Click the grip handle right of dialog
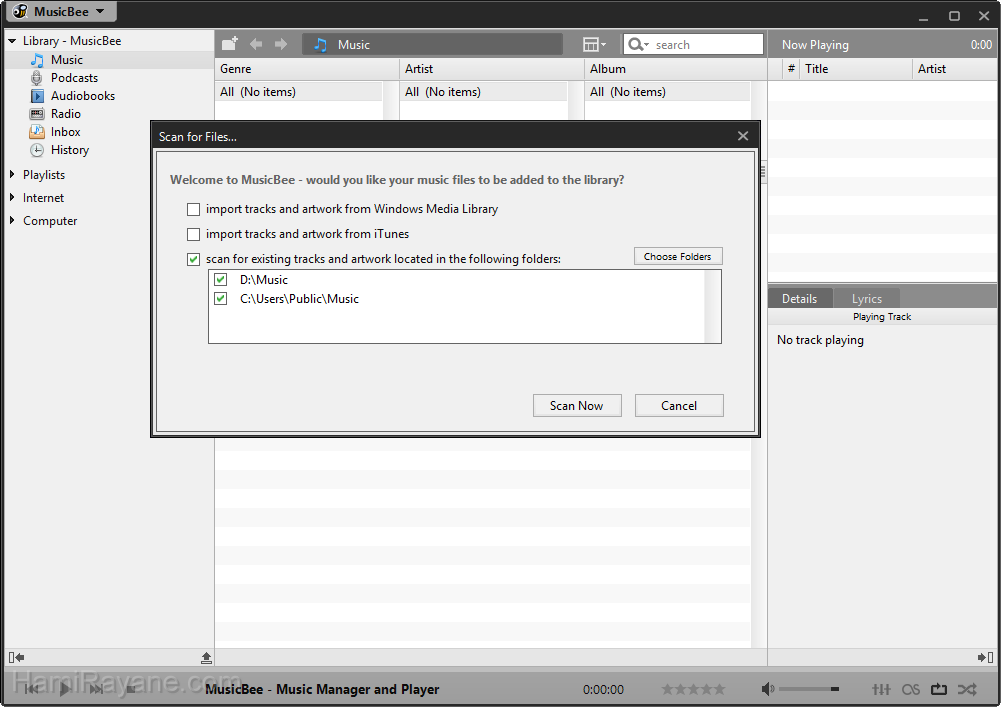1001x707 pixels. pos(762,172)
